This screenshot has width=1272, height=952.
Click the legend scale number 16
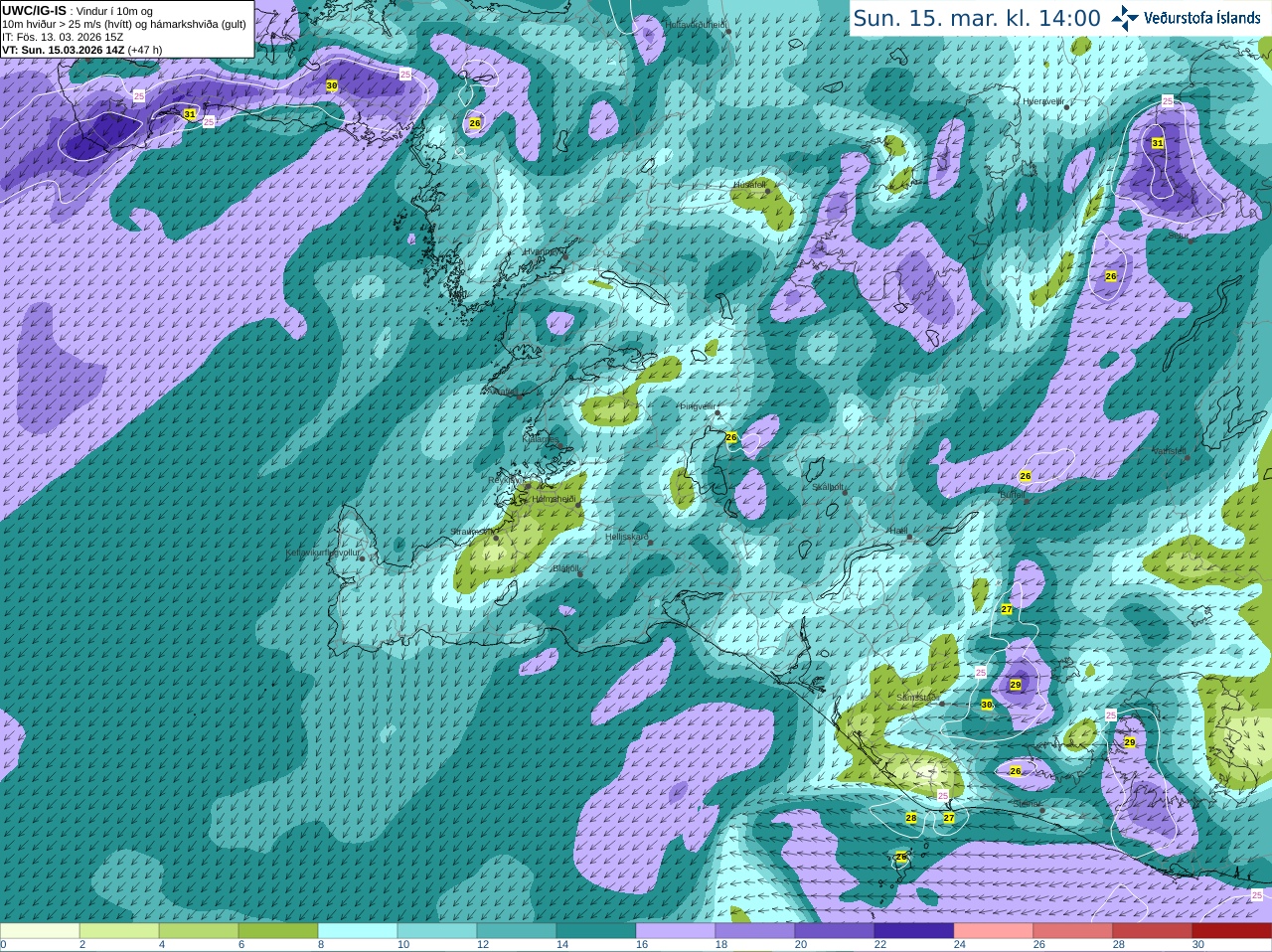pos(642,945)
